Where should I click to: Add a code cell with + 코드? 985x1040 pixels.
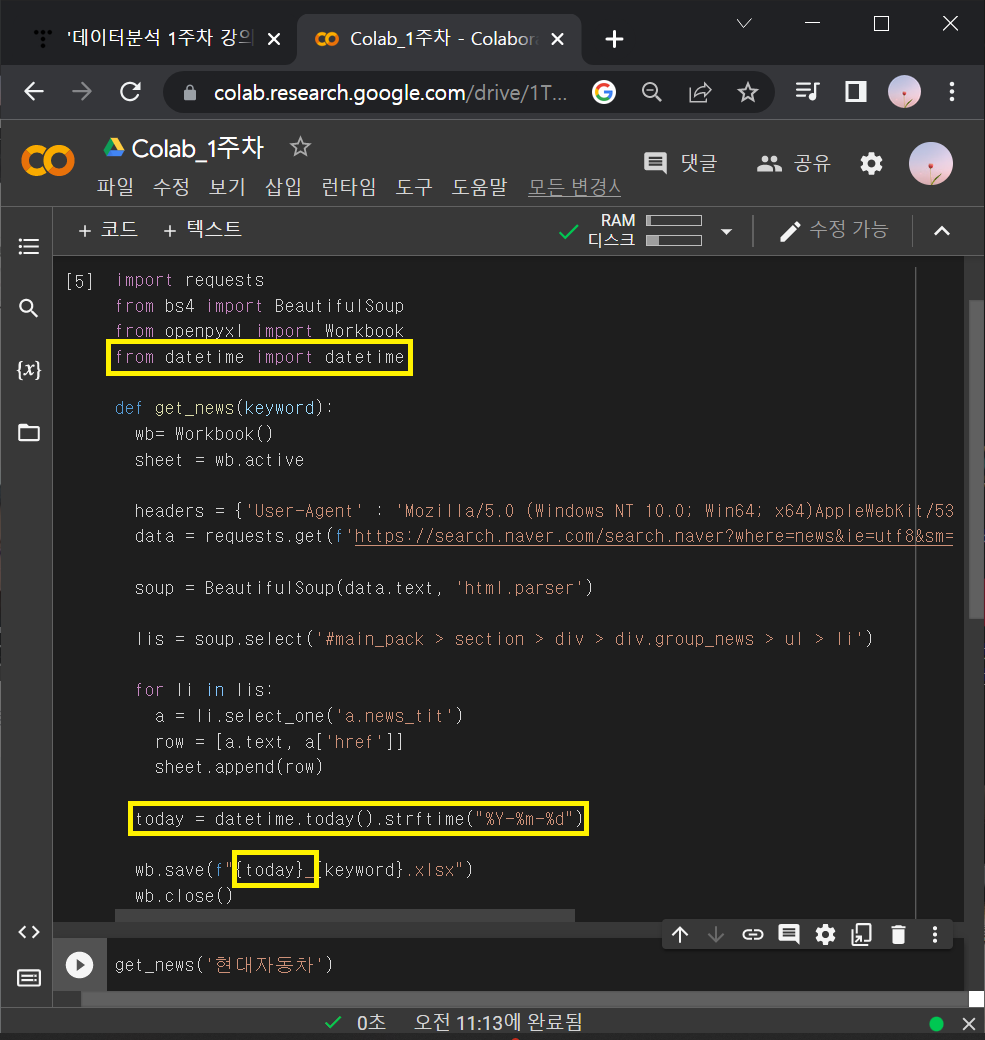(x=107, y=229)
